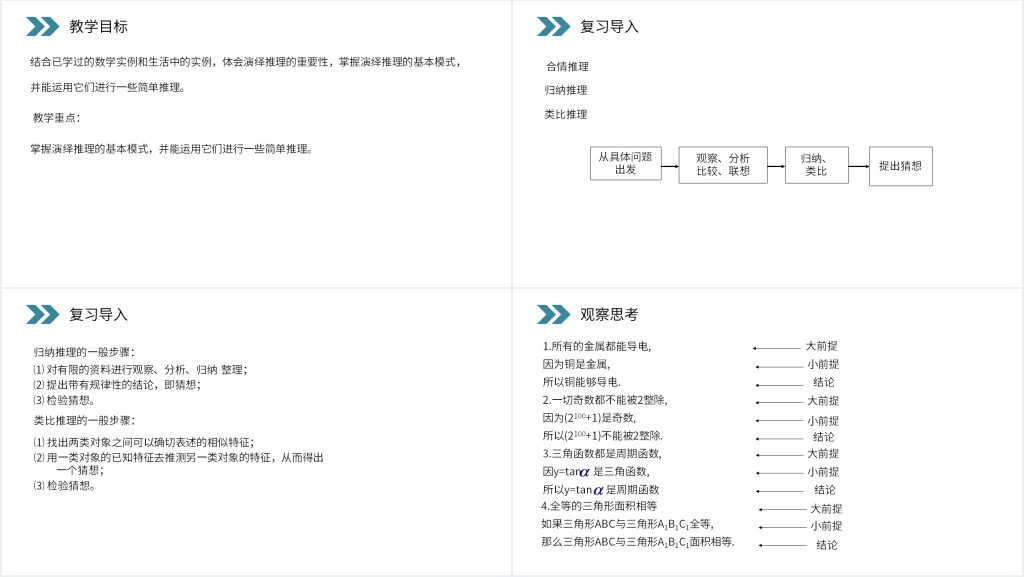Select the 教学目标 slide title
Viewport: 1024px width, 577px height.
click(x=99, y=27)
